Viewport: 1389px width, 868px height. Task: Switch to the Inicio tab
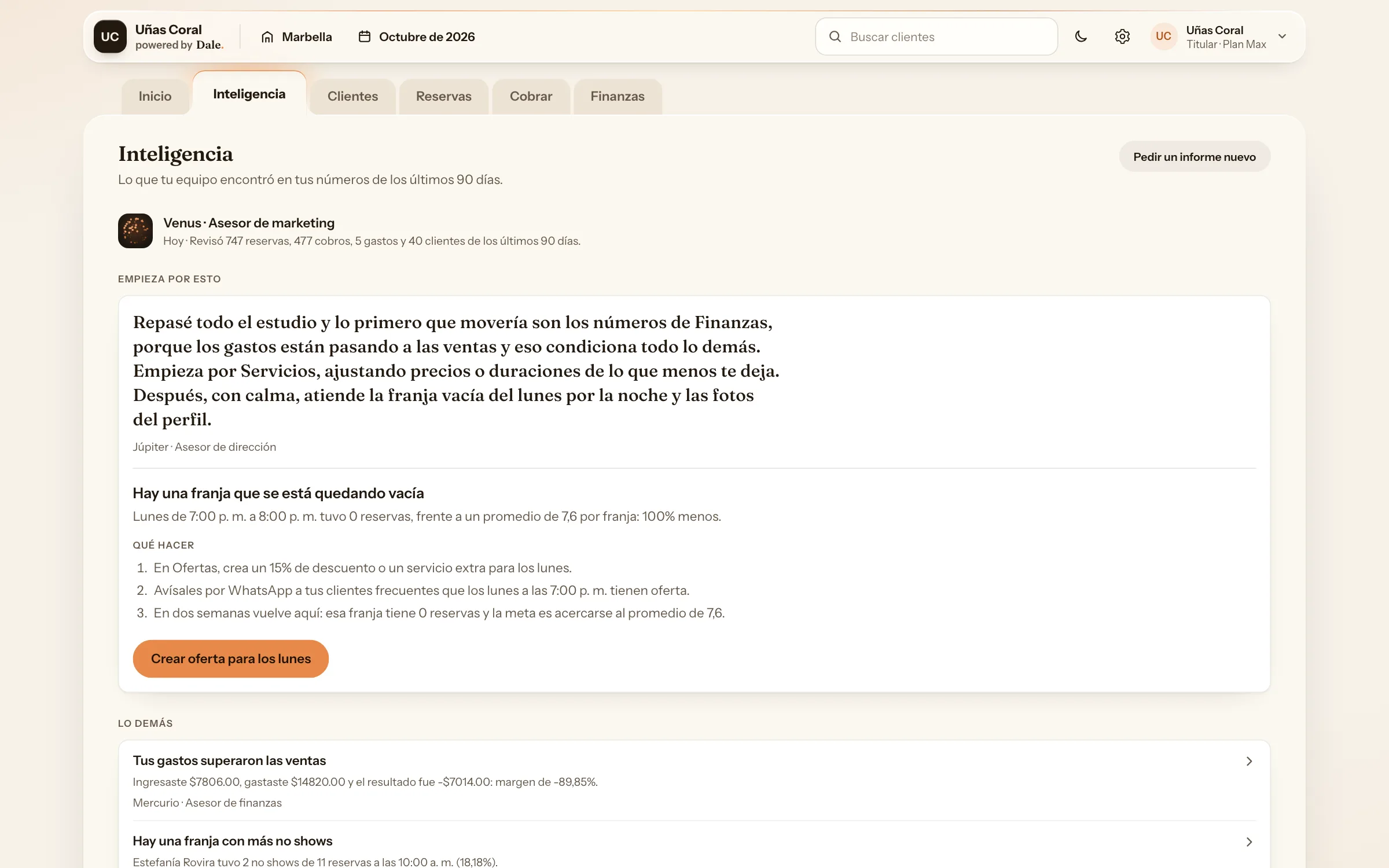pyautogui.click(x=155, y=96)
